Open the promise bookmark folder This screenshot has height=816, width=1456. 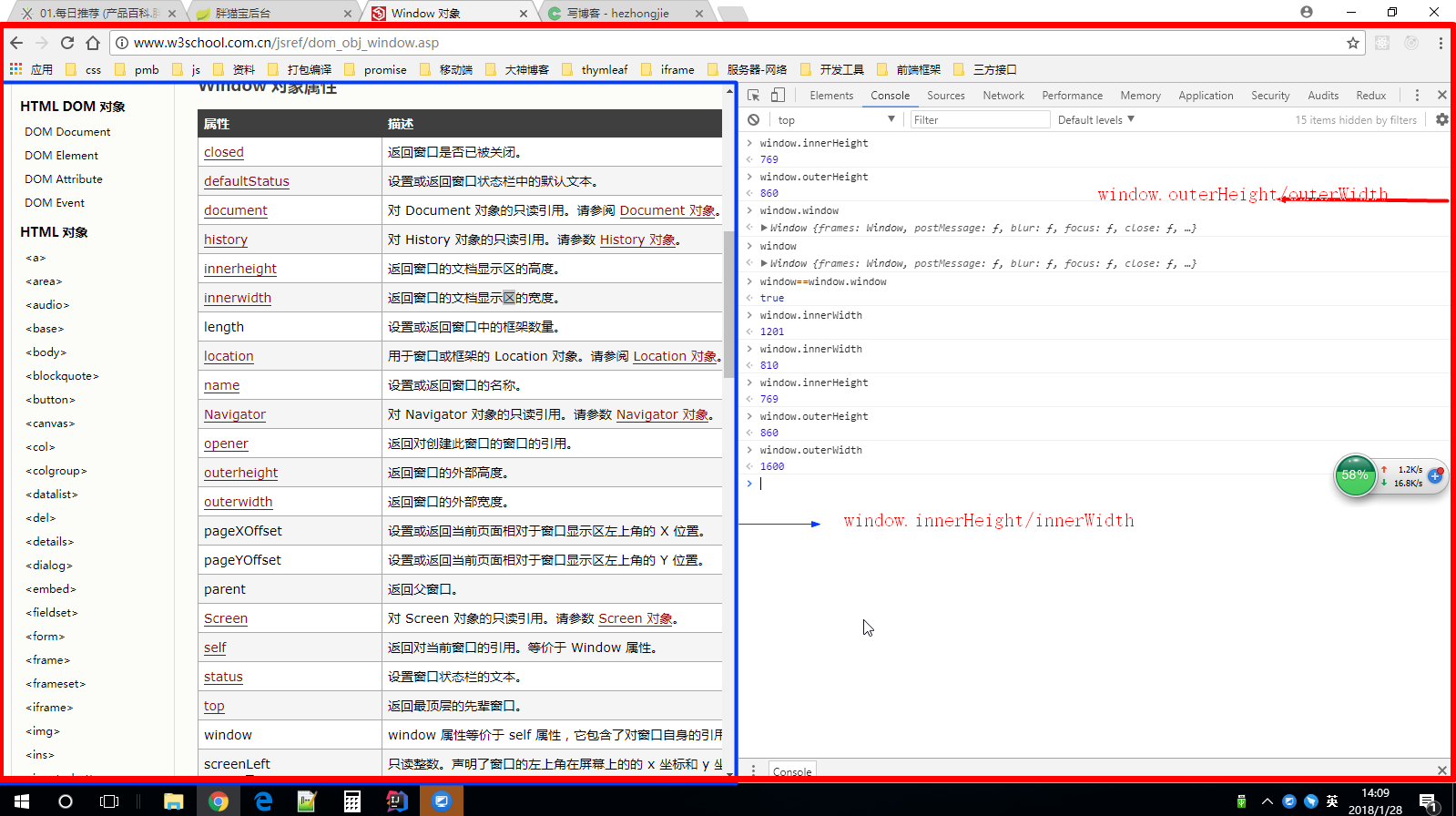[x=375, y=69]
